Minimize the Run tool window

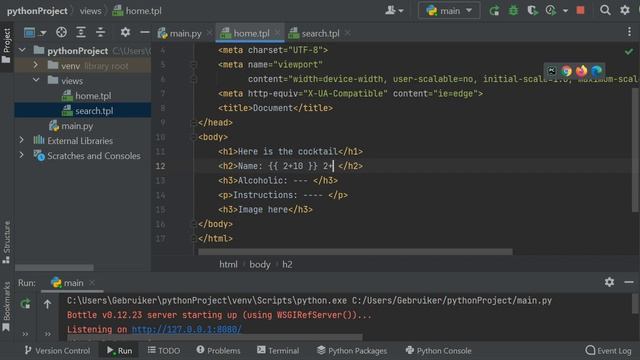click(629, 282)
